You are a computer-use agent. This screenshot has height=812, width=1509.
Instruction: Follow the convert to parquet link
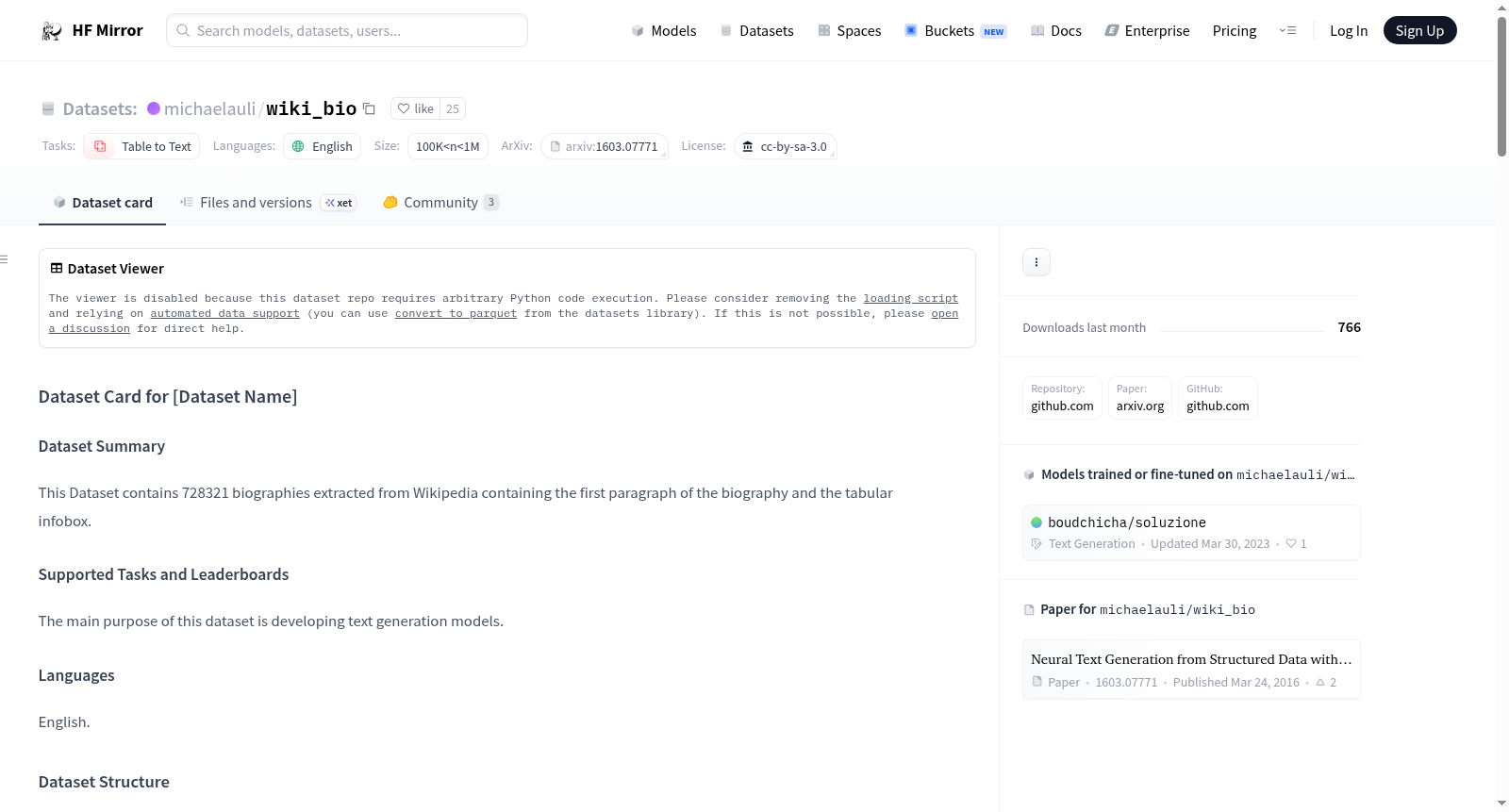456,313
